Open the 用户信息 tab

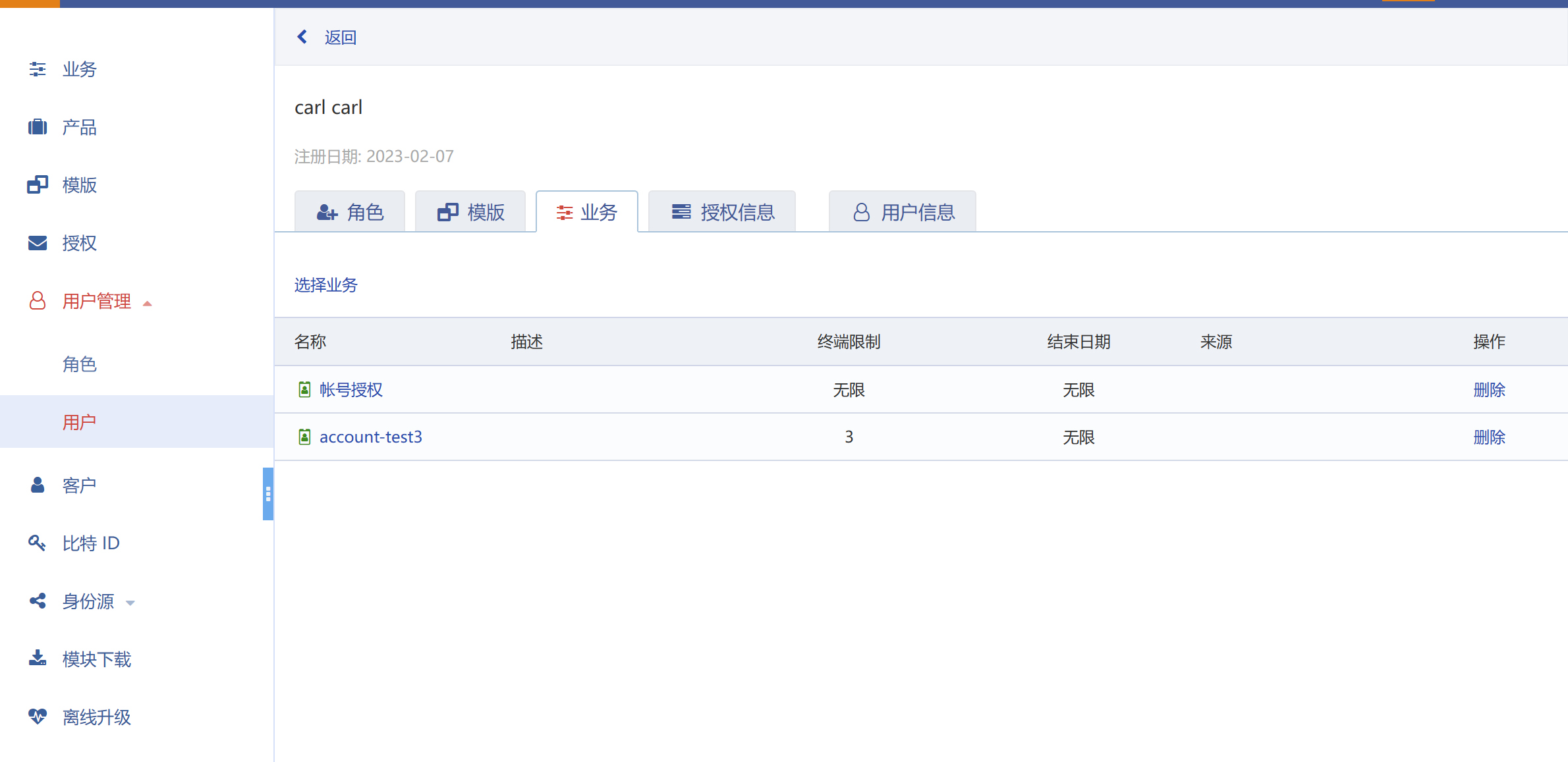point(903,211)
